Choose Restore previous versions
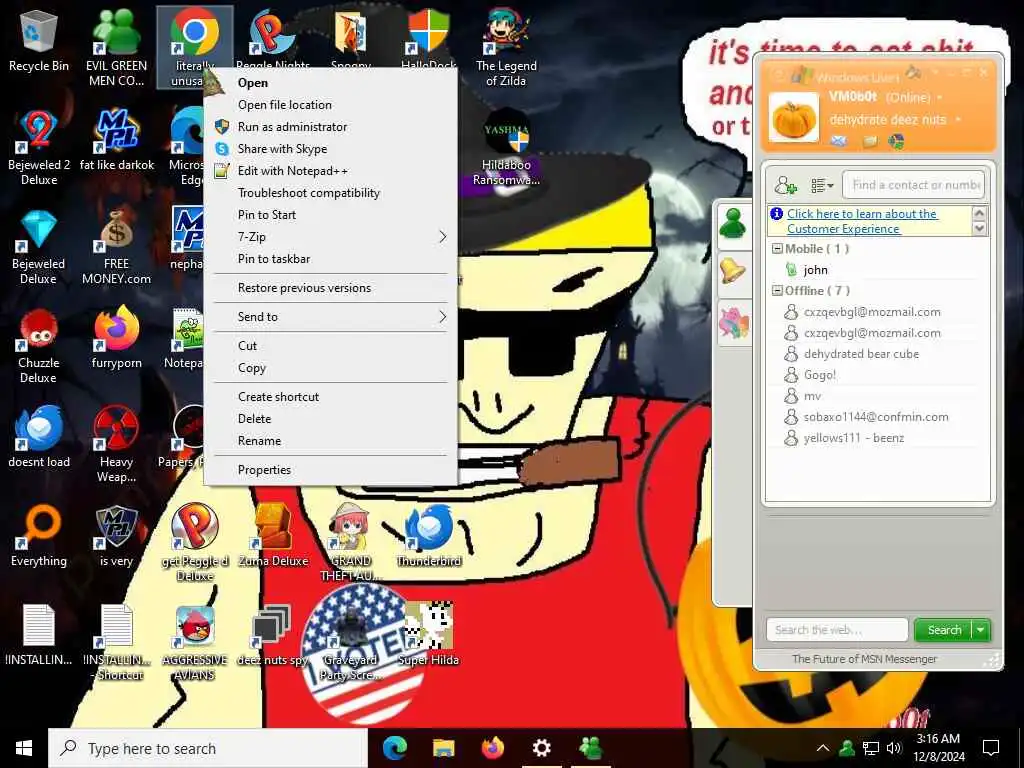Image resolution: width=1024 pixels, height=768 pixels. (304, 288)
